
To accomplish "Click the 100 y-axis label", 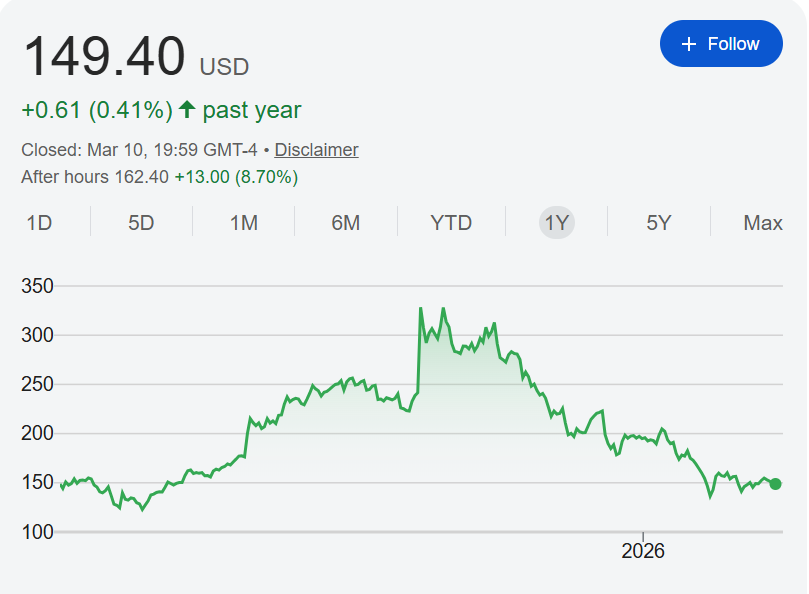I will point(37,532).
